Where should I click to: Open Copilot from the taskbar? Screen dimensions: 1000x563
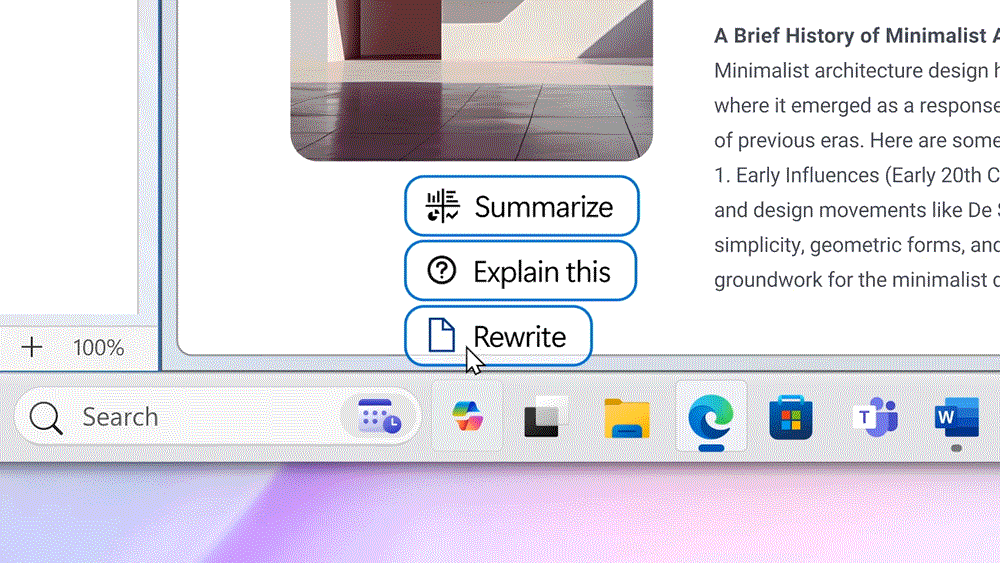(x=467, y=416)
